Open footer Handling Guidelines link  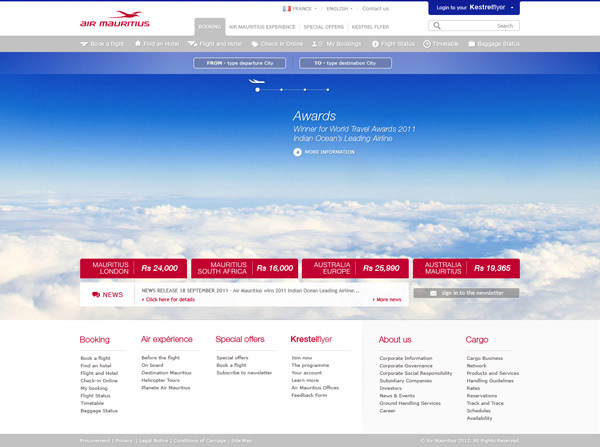[x=490, y=381]
